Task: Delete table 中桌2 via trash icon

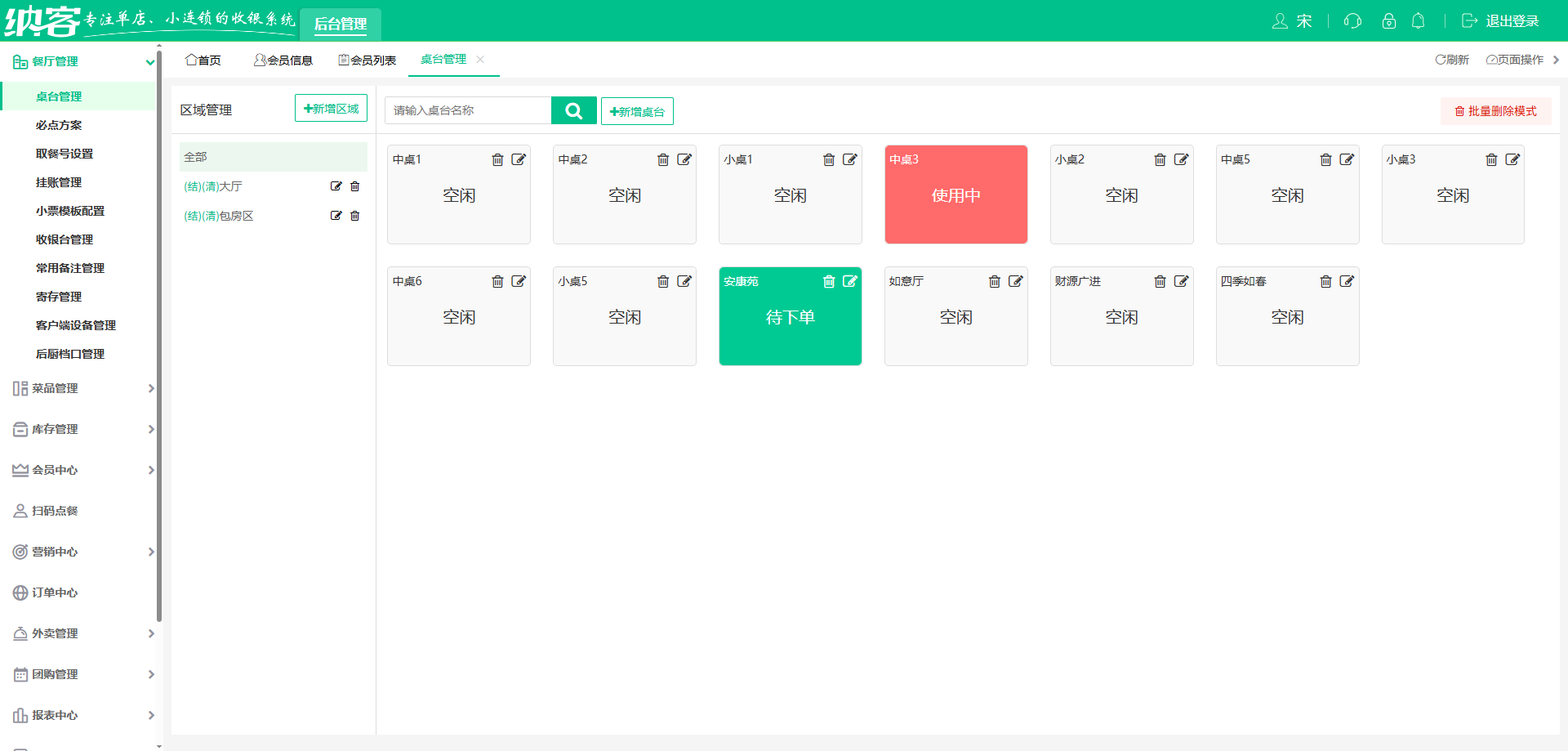Action: click(663, 159)
